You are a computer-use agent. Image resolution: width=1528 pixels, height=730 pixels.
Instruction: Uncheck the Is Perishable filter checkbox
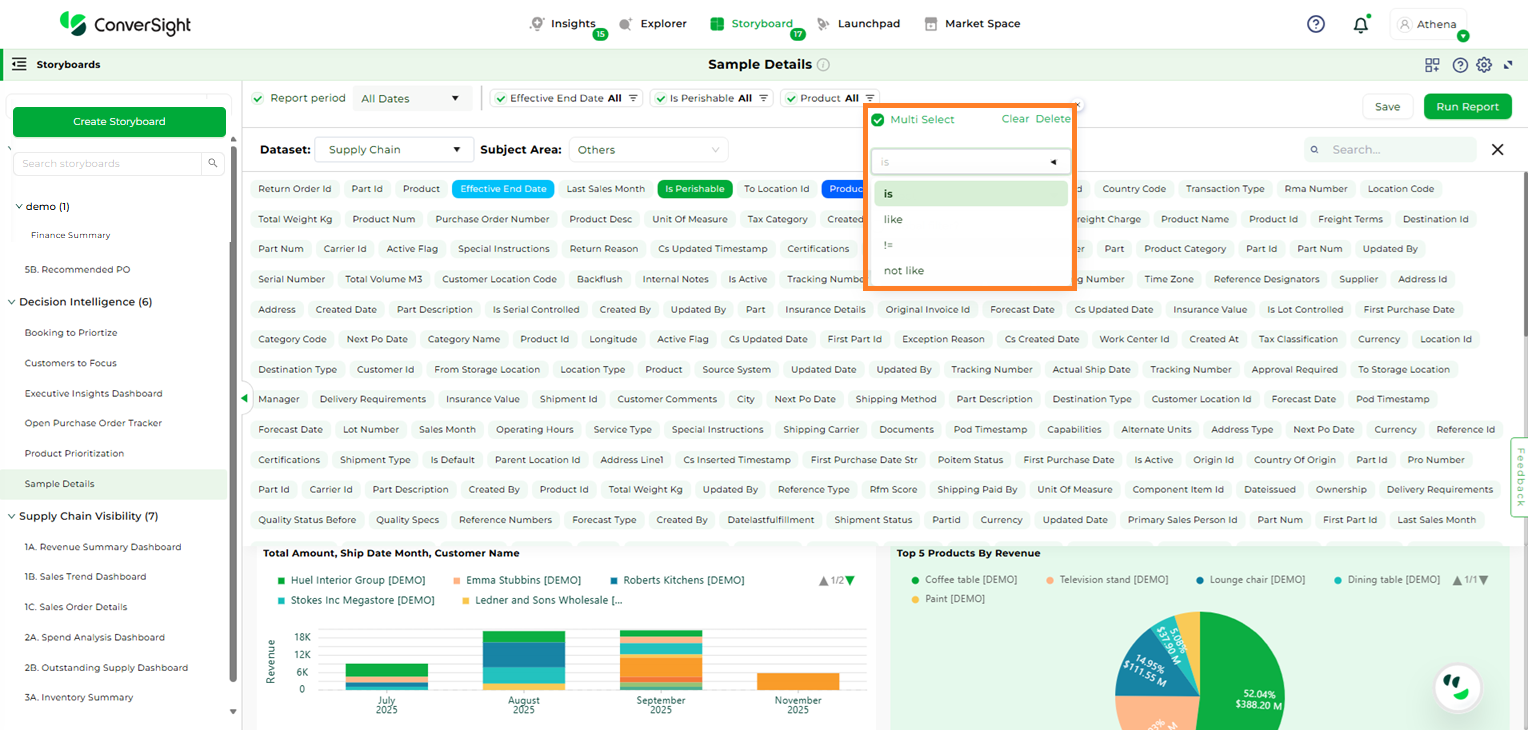pos(659,98)
